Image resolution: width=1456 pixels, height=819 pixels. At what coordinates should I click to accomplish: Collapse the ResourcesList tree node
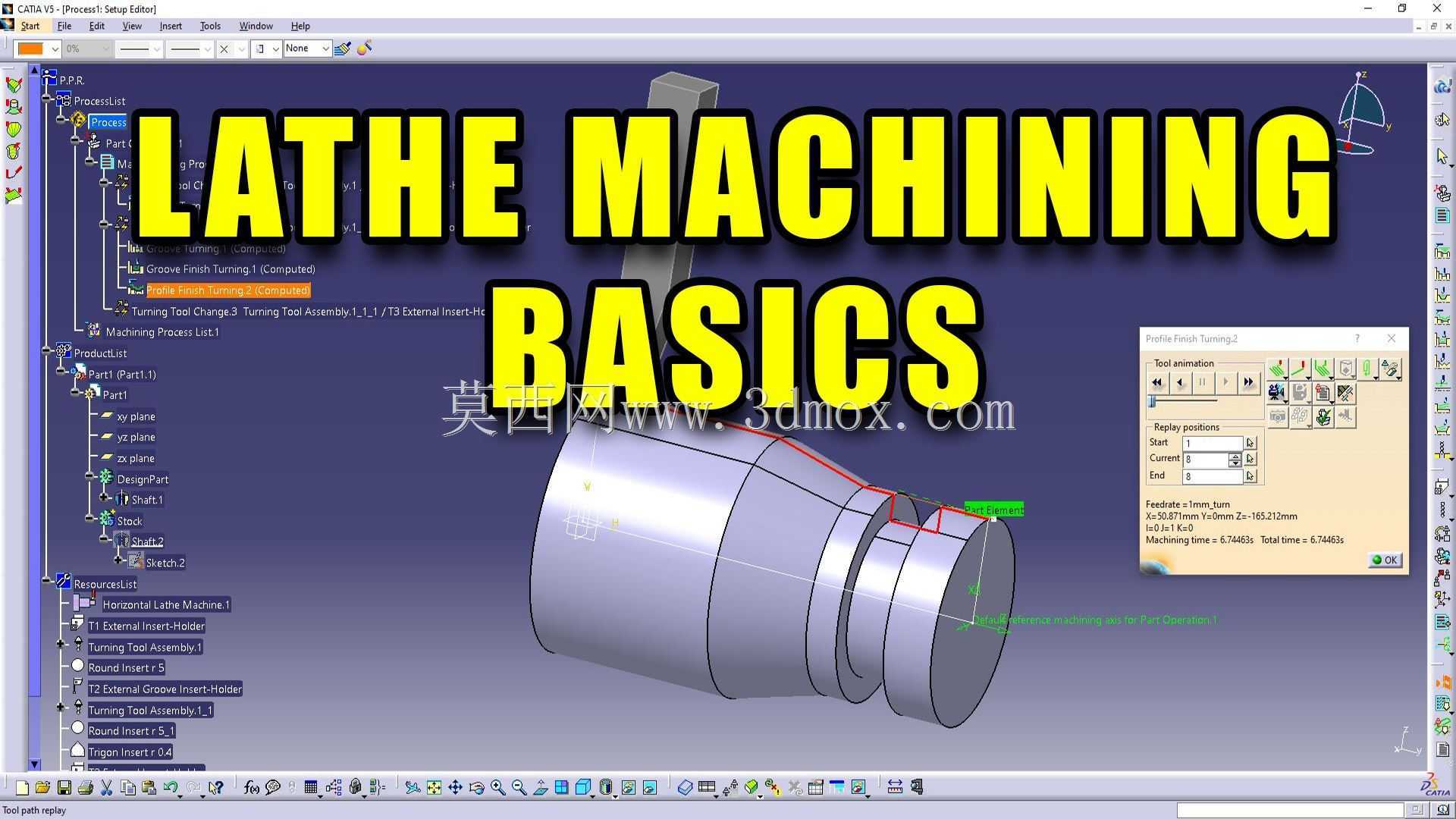click(47, 582)
